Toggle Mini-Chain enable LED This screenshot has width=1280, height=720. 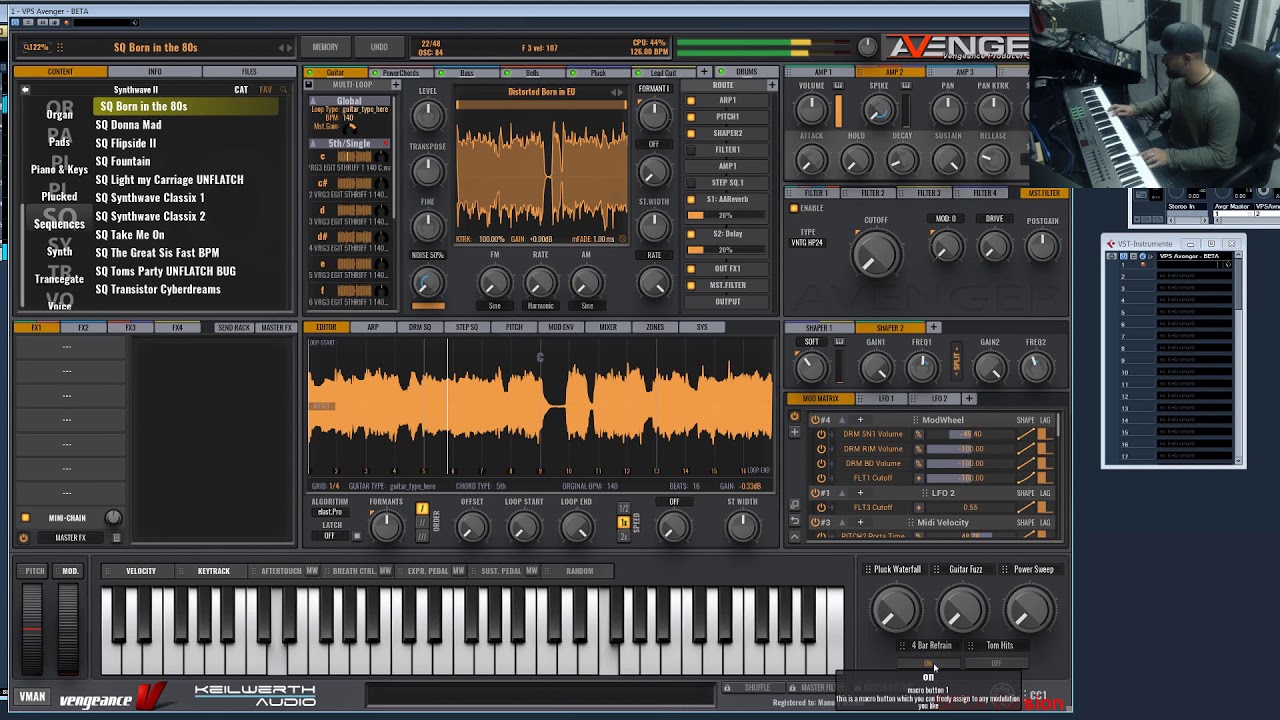coord(25,518)
